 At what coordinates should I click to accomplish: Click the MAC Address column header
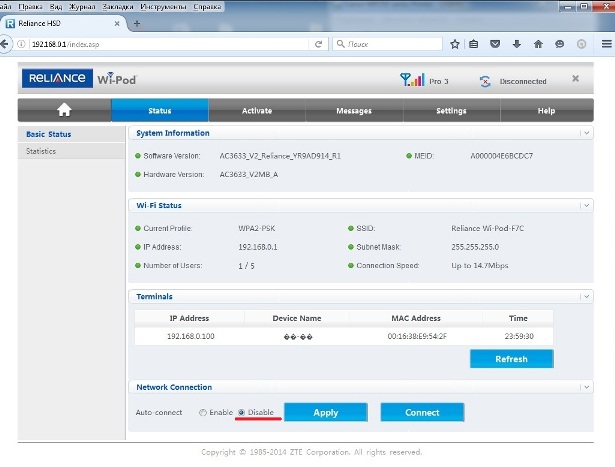point(416,318)
